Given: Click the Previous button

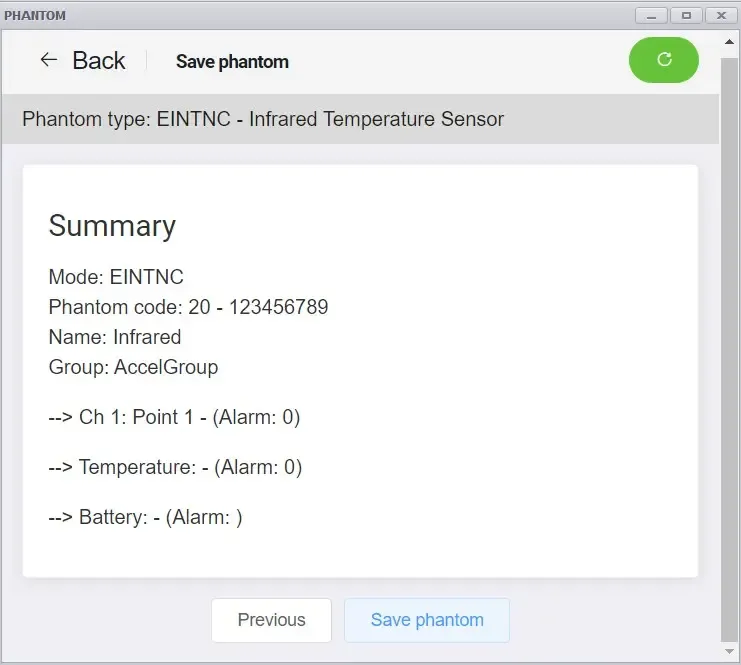Looking at the screenshot, I should coord(271,620).
